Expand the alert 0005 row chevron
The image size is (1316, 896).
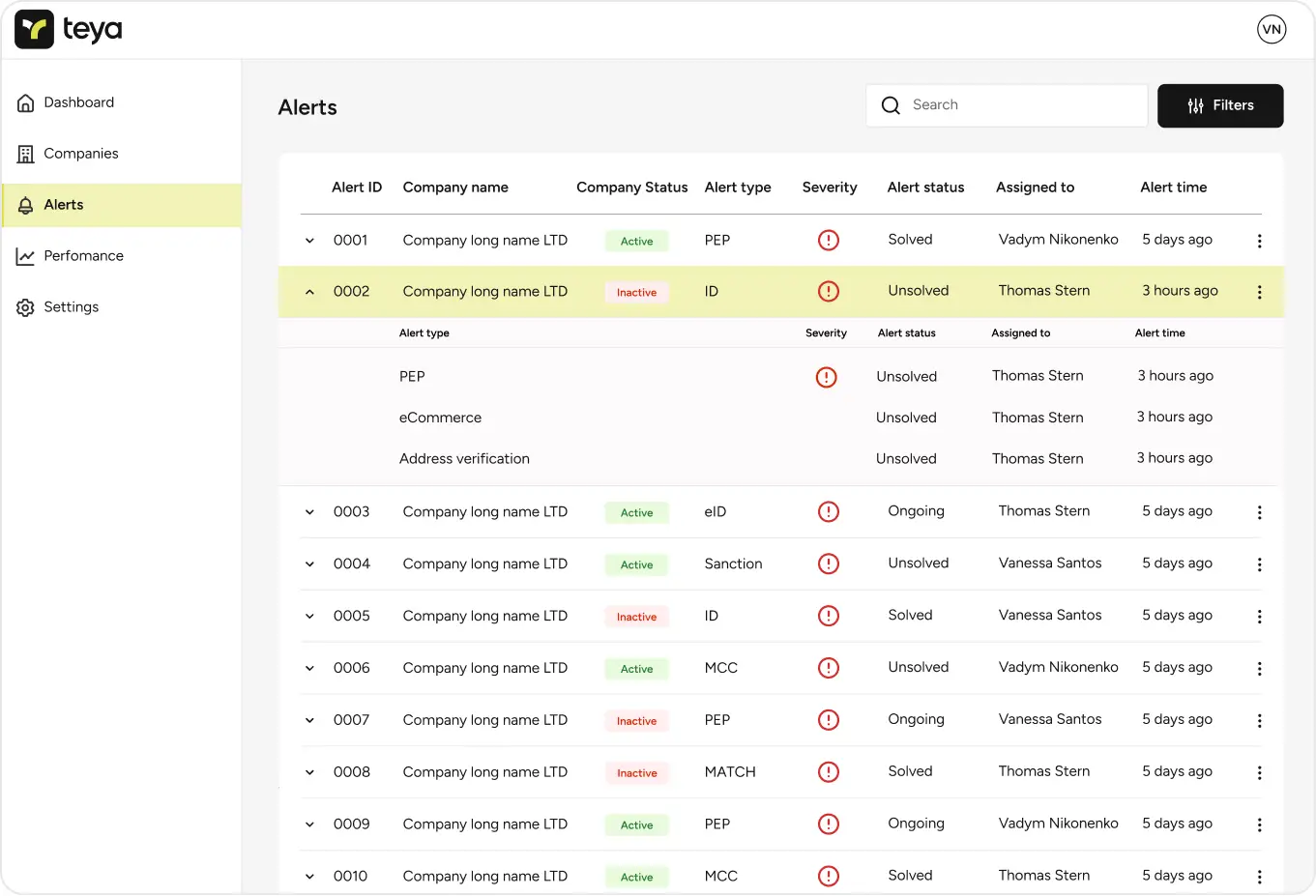coord(309,617)
